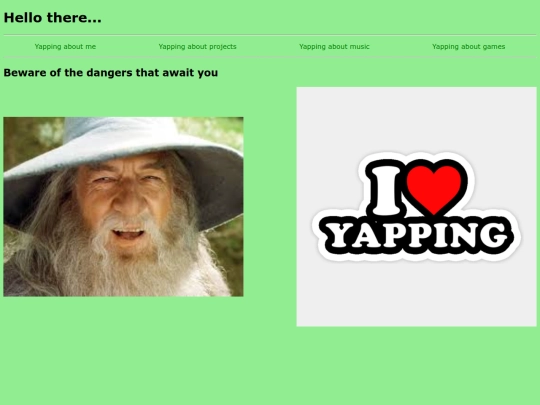Click 'Beware of the dangers that await you' heading

[111, 73]
